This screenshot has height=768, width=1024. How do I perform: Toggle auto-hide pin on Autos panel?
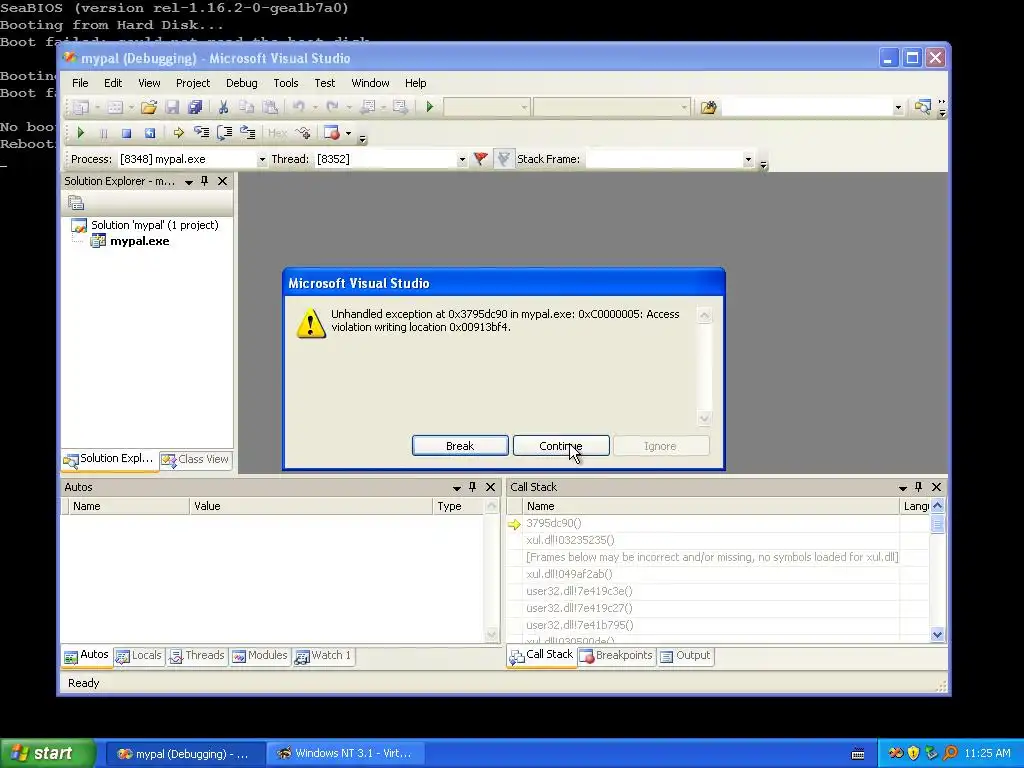[x=473, y=487]
